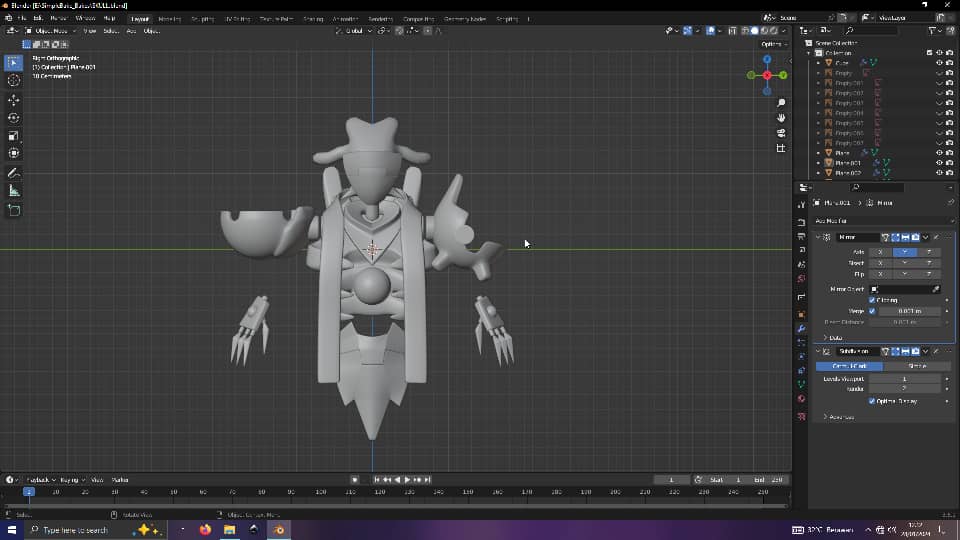The width and height of the screenshot is (960, 540).
Task: Expand the Subdivision Advanced subpanel
Action: coord(839,417)
